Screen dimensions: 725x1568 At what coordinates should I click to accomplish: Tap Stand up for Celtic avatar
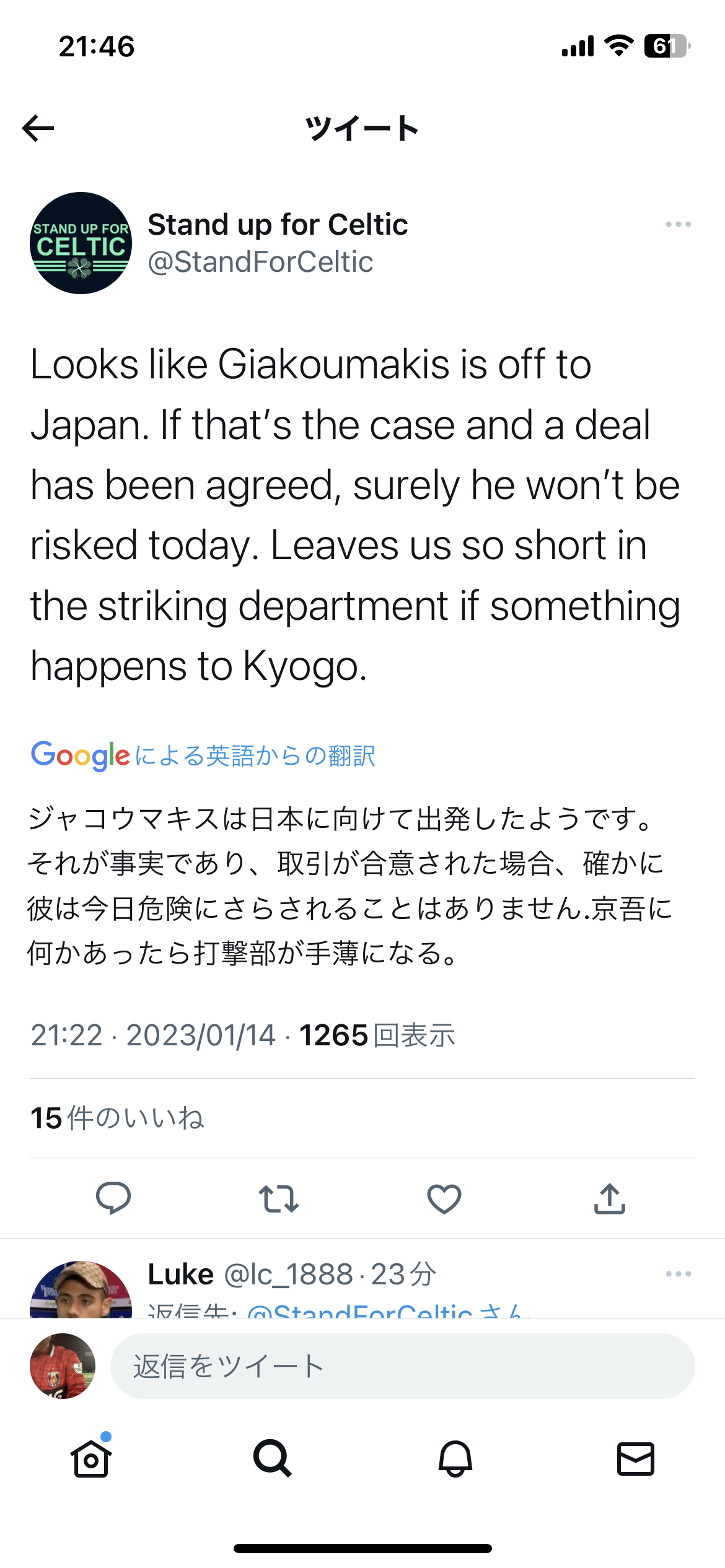81,243
